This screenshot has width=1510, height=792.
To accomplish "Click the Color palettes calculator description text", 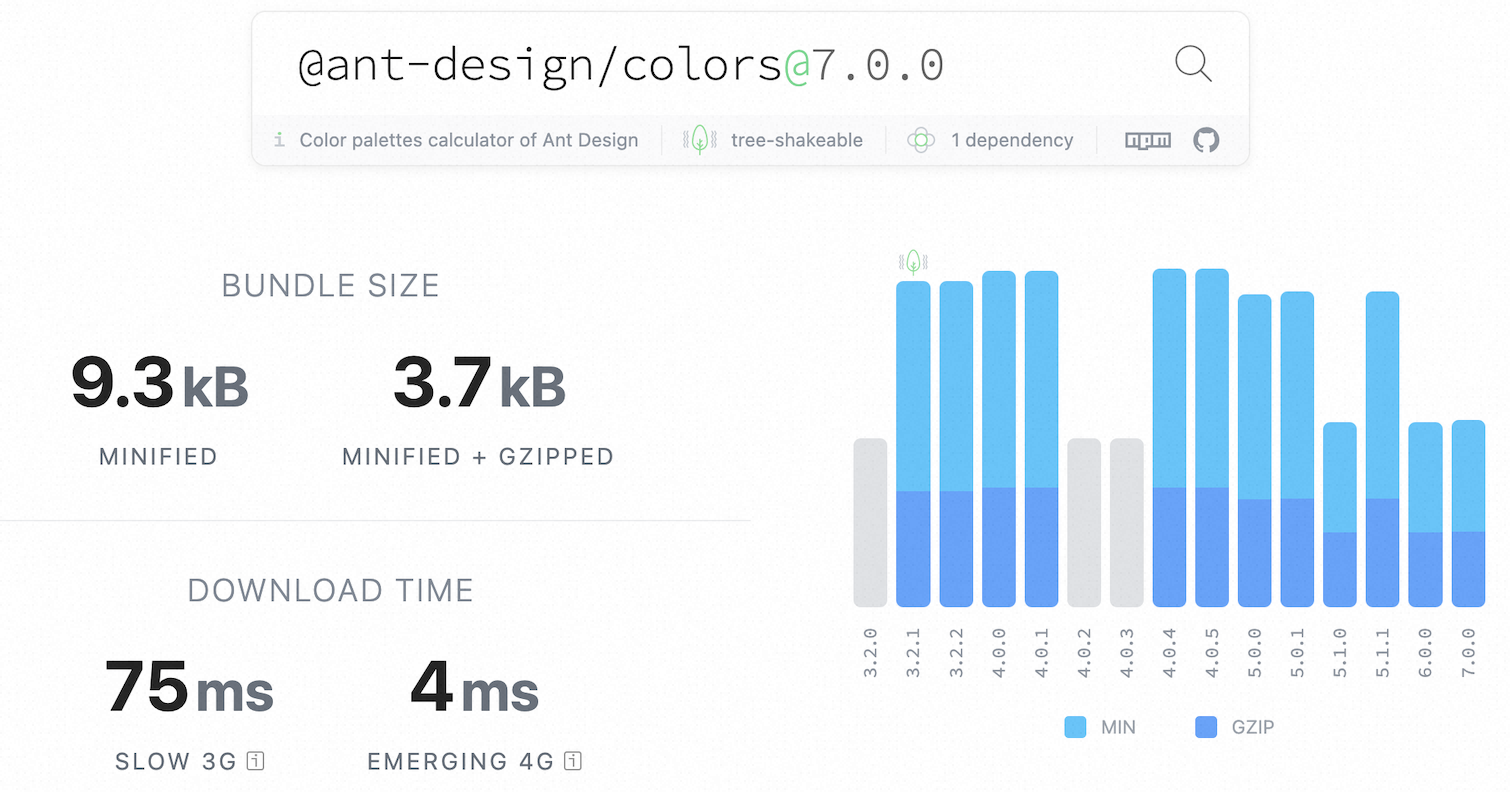I will [469, 140].
